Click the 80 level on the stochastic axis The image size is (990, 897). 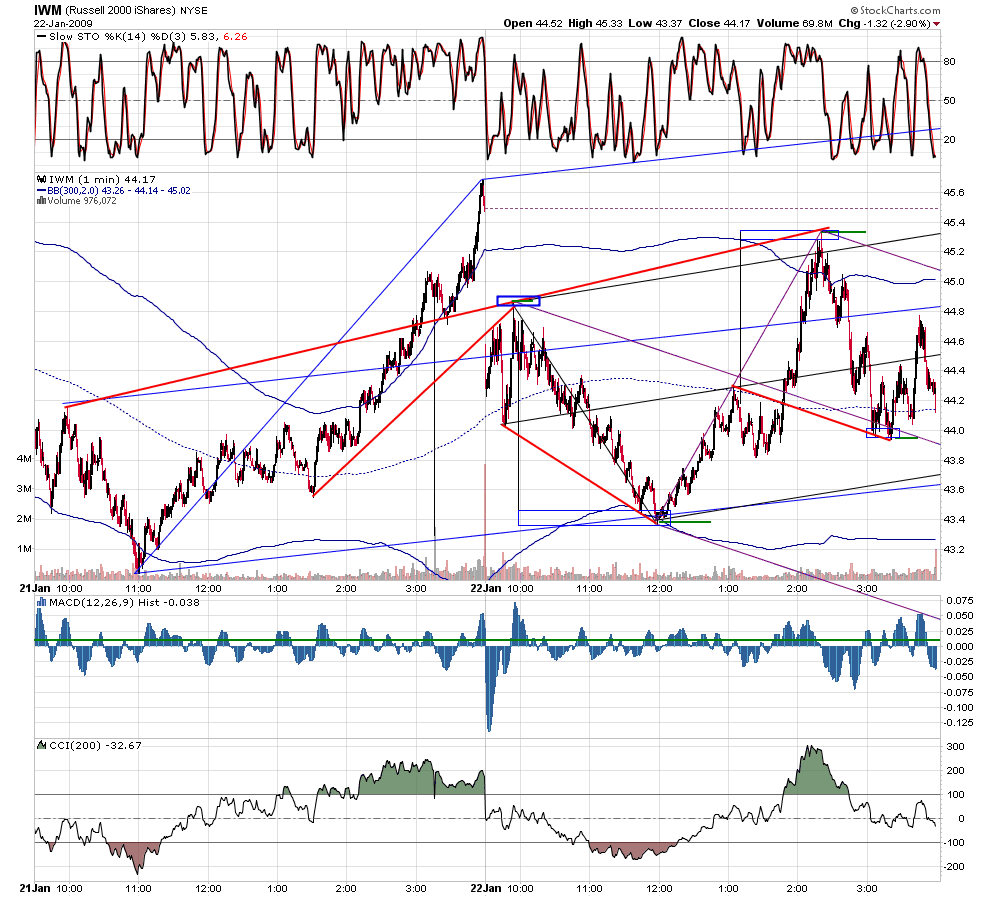pyautogui.click(x=950, y=61)
